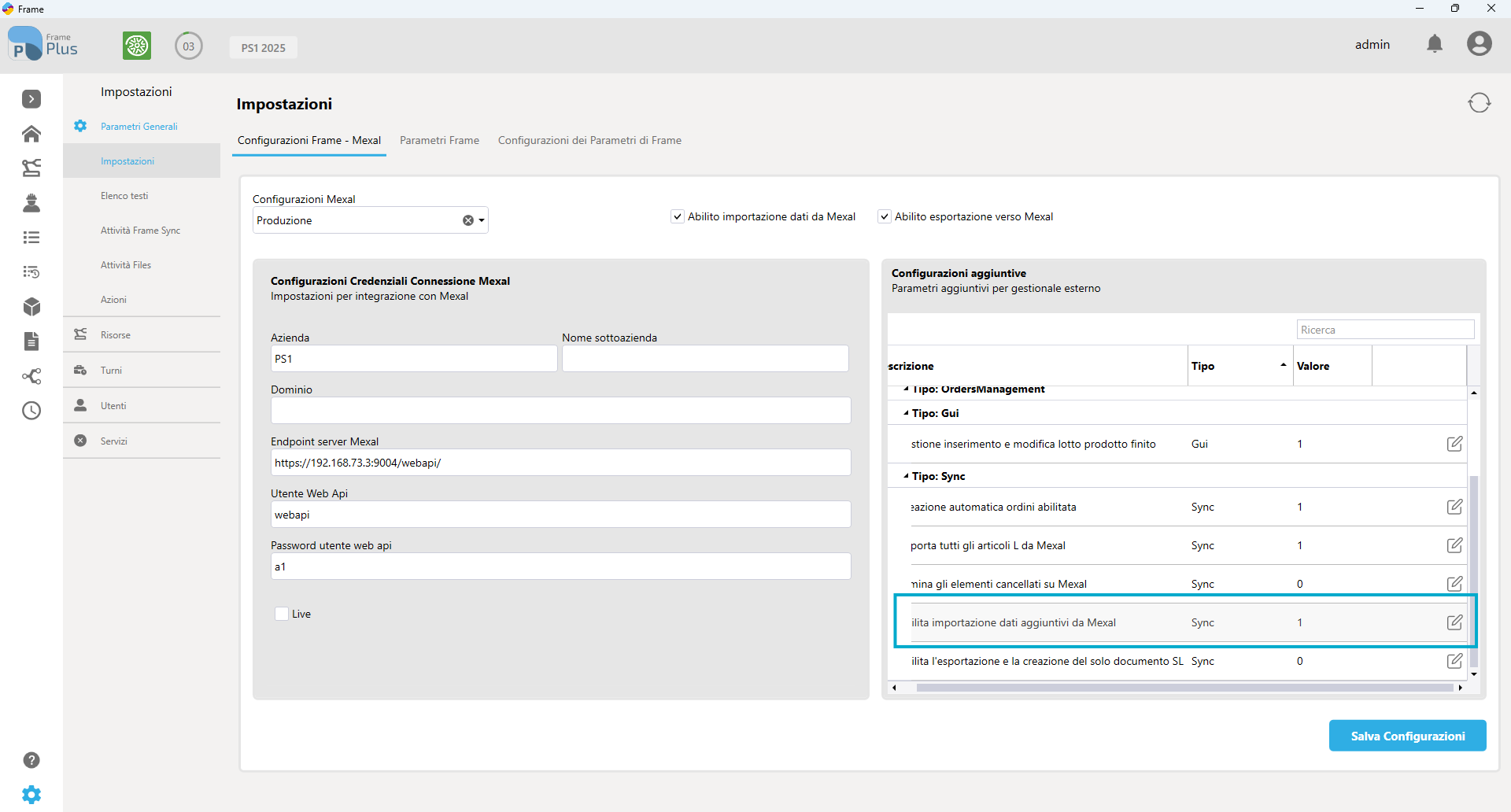1511x812 pixels.
Task: Edit the solo documento SL parameter
Action: (x=1455, y=661)
